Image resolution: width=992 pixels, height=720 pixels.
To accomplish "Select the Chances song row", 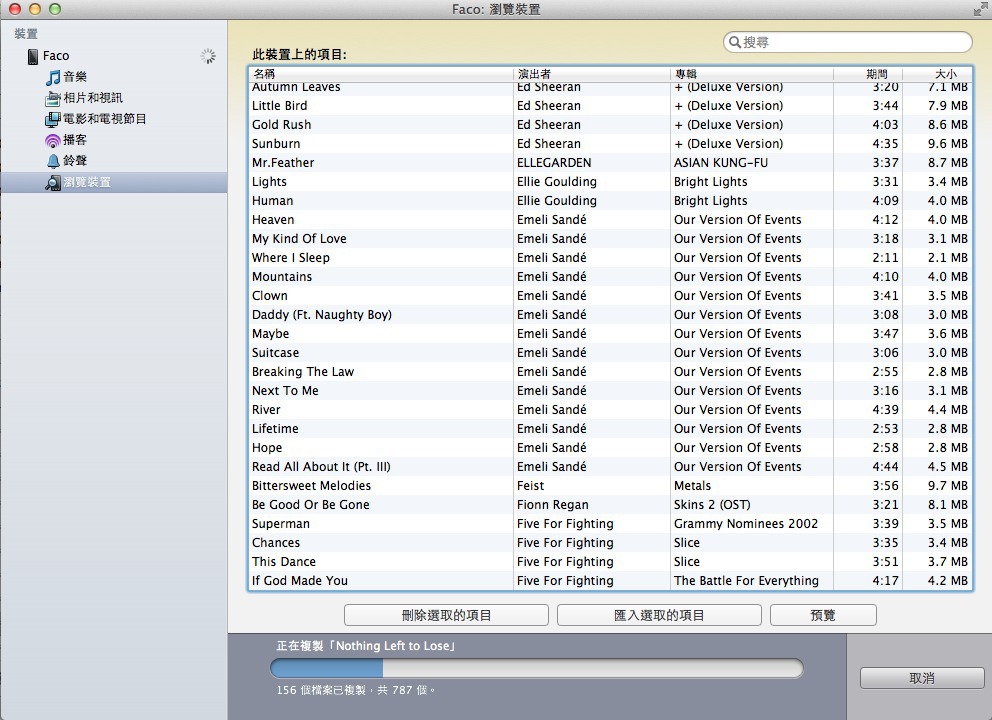I will (x=611, y=542).
